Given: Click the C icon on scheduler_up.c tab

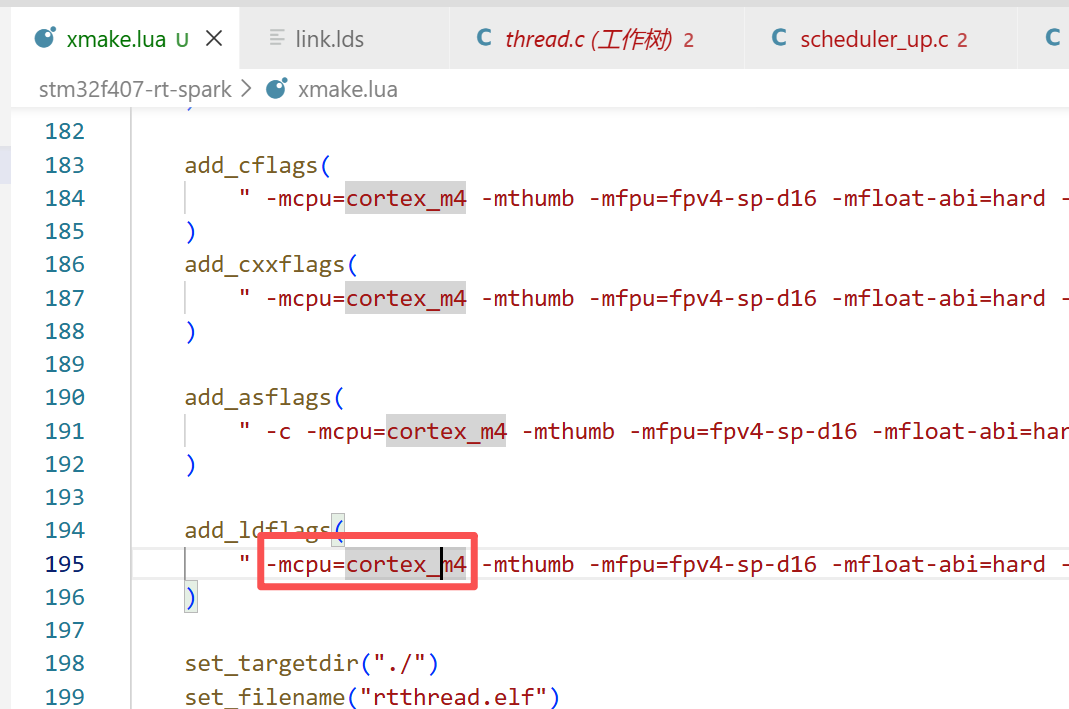Looking at the screenshot, I should click(x=779, y=37).
